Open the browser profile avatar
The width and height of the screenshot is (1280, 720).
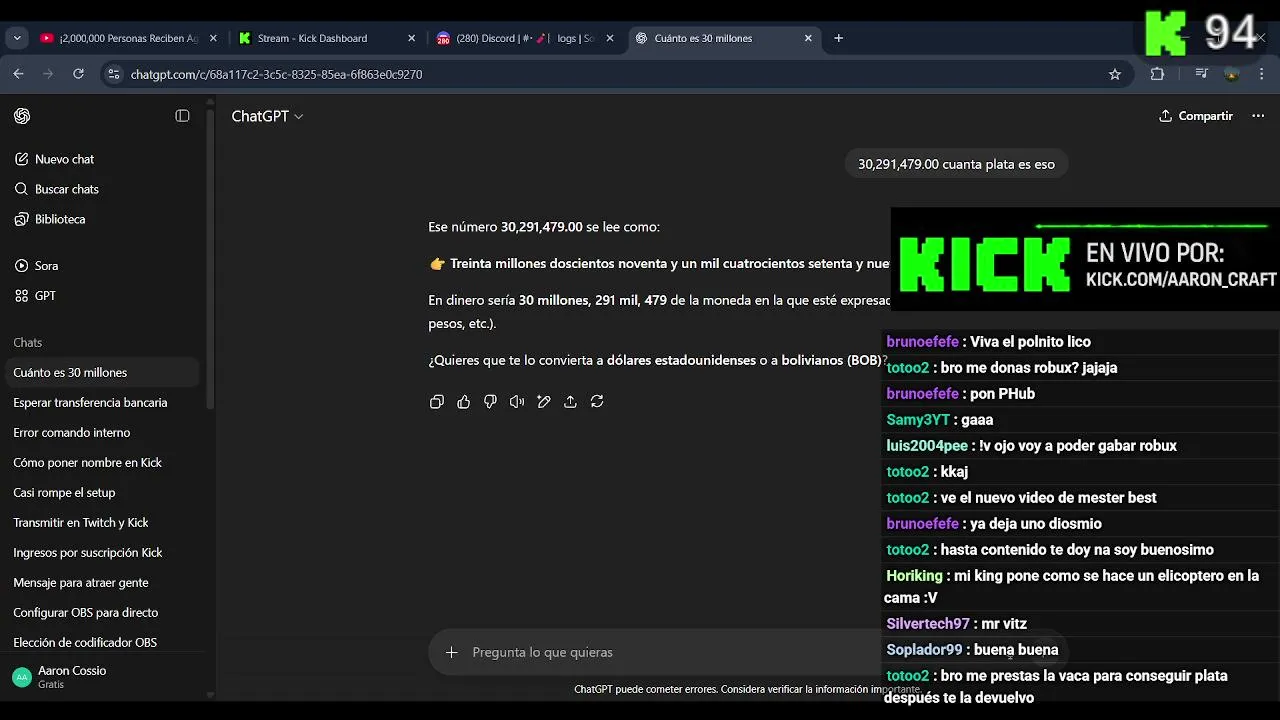pos(1232,74)
